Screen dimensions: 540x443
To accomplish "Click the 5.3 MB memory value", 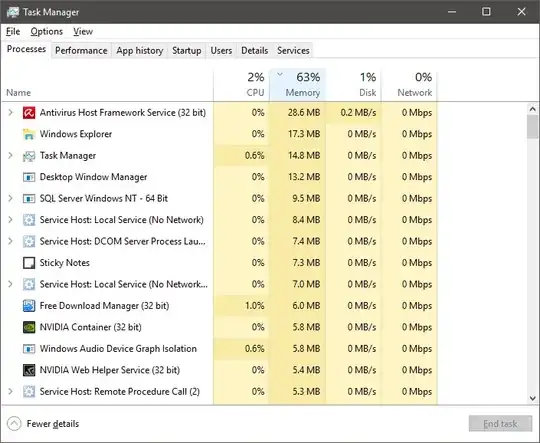I will tap(306, 392).
